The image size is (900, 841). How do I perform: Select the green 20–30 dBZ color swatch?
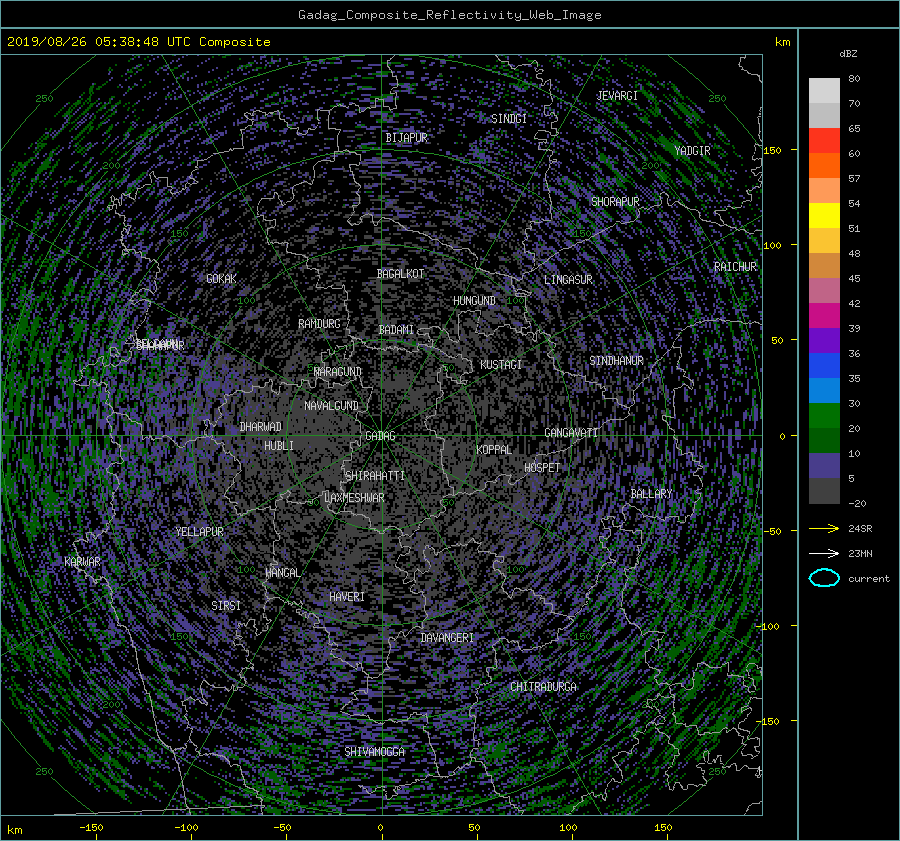[x=824, y=416]
